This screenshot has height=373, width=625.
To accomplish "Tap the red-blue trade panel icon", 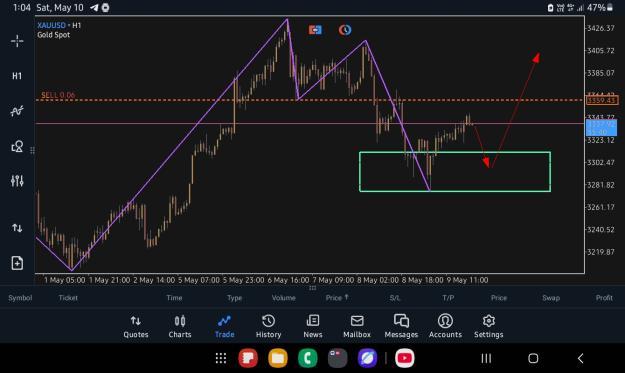I will pyautogui.click(x=315, y=30).
